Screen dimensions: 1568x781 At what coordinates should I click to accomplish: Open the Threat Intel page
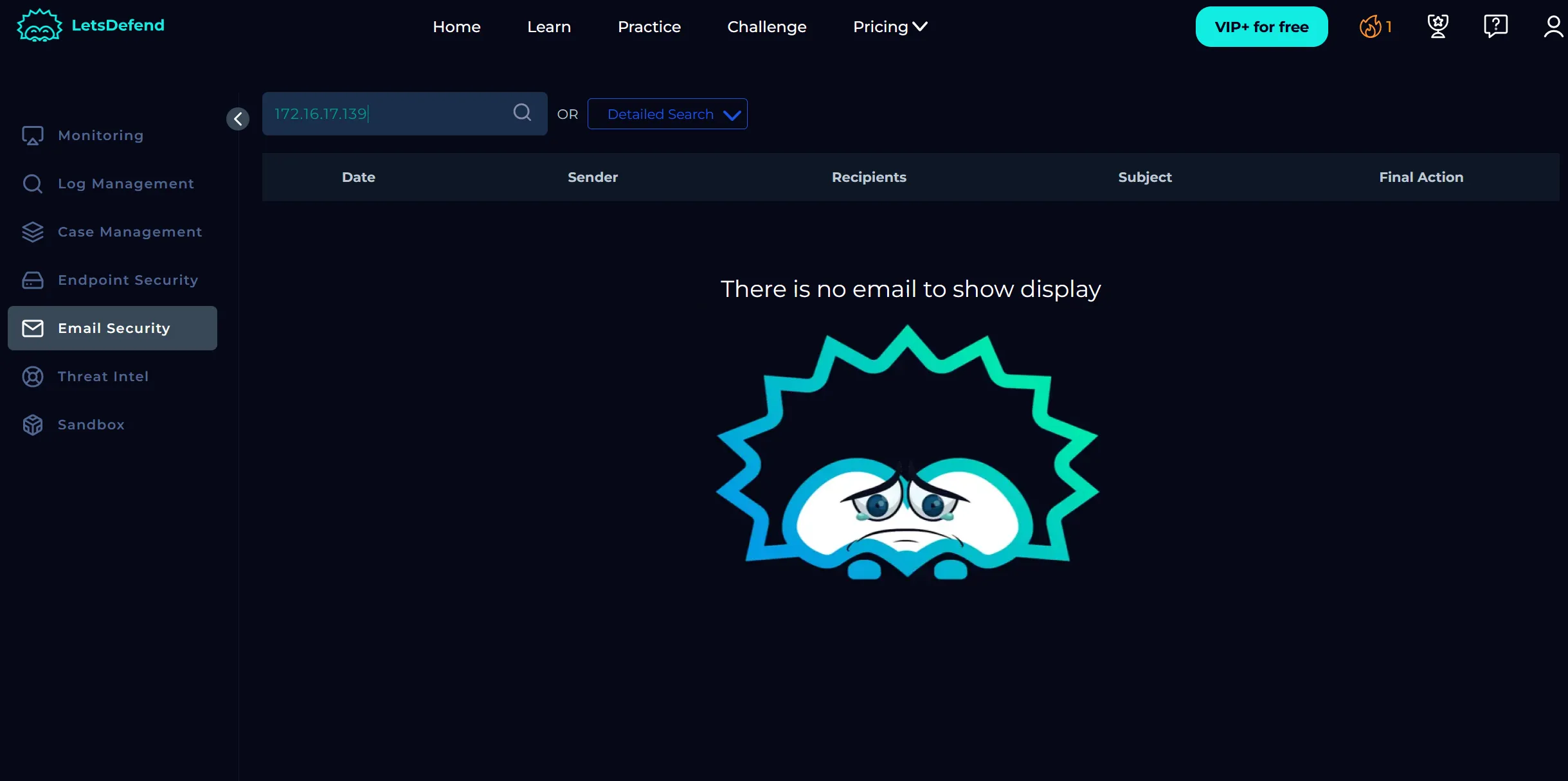(103, 377)
